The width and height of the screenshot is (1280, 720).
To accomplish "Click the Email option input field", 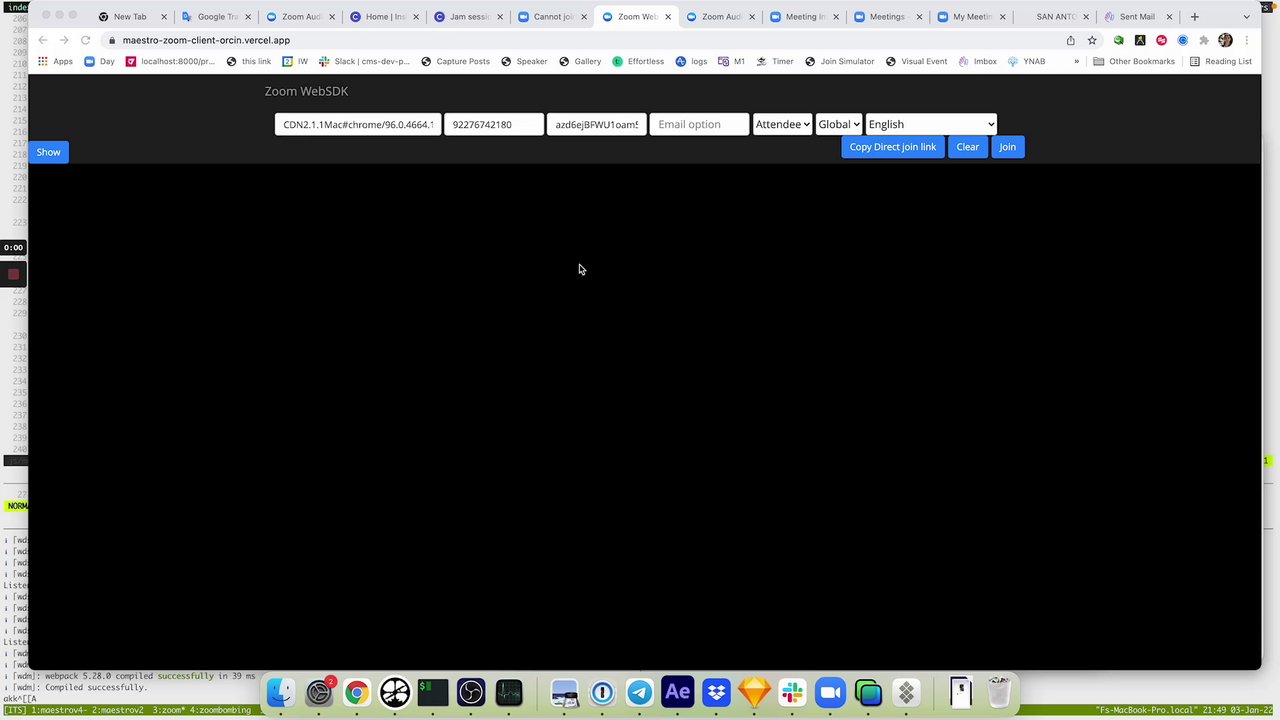I will (x=699, y=124).
